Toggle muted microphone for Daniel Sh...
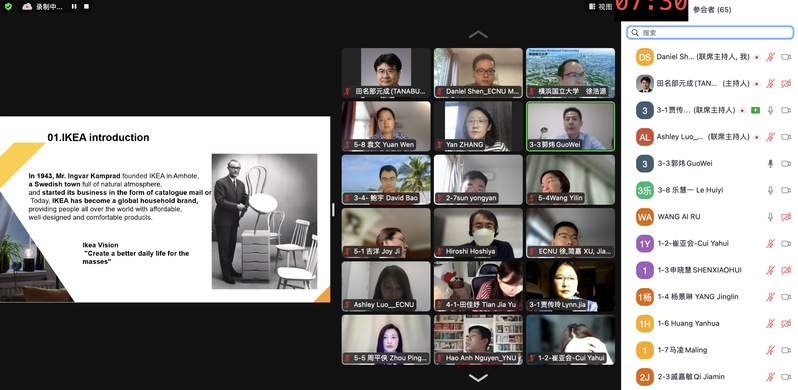The width and height of the screenshot is (798, 390). pos(771,57)
